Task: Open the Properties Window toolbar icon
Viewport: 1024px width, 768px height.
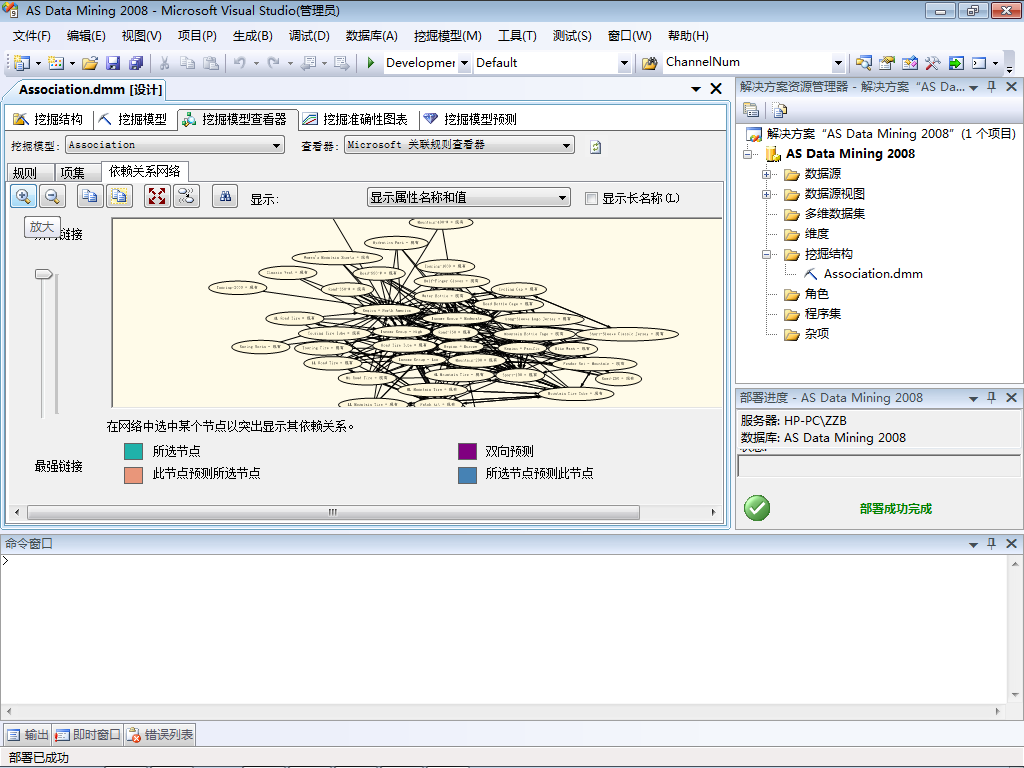Action: 886,63
